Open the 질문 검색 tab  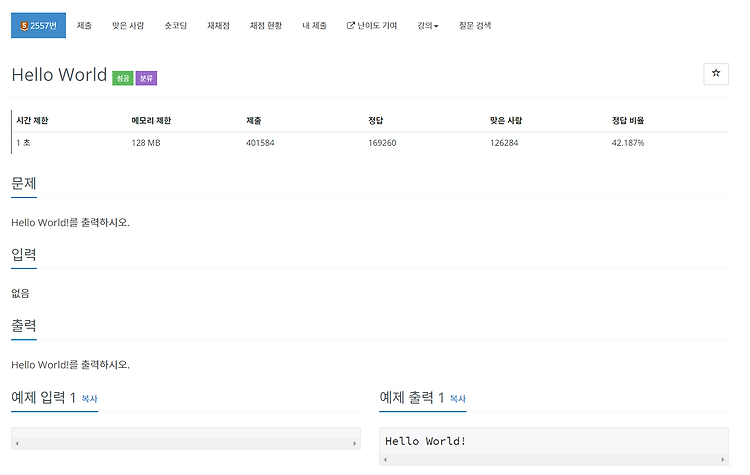(475, 25)
